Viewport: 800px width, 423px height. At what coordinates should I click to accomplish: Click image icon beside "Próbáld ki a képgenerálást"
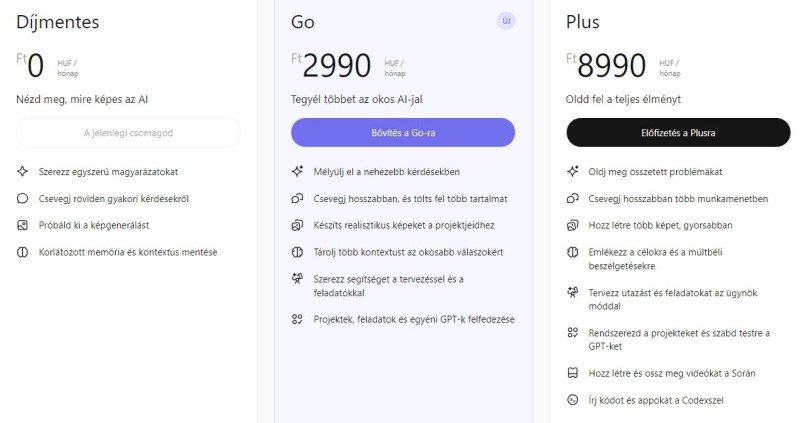coord(23,225)
